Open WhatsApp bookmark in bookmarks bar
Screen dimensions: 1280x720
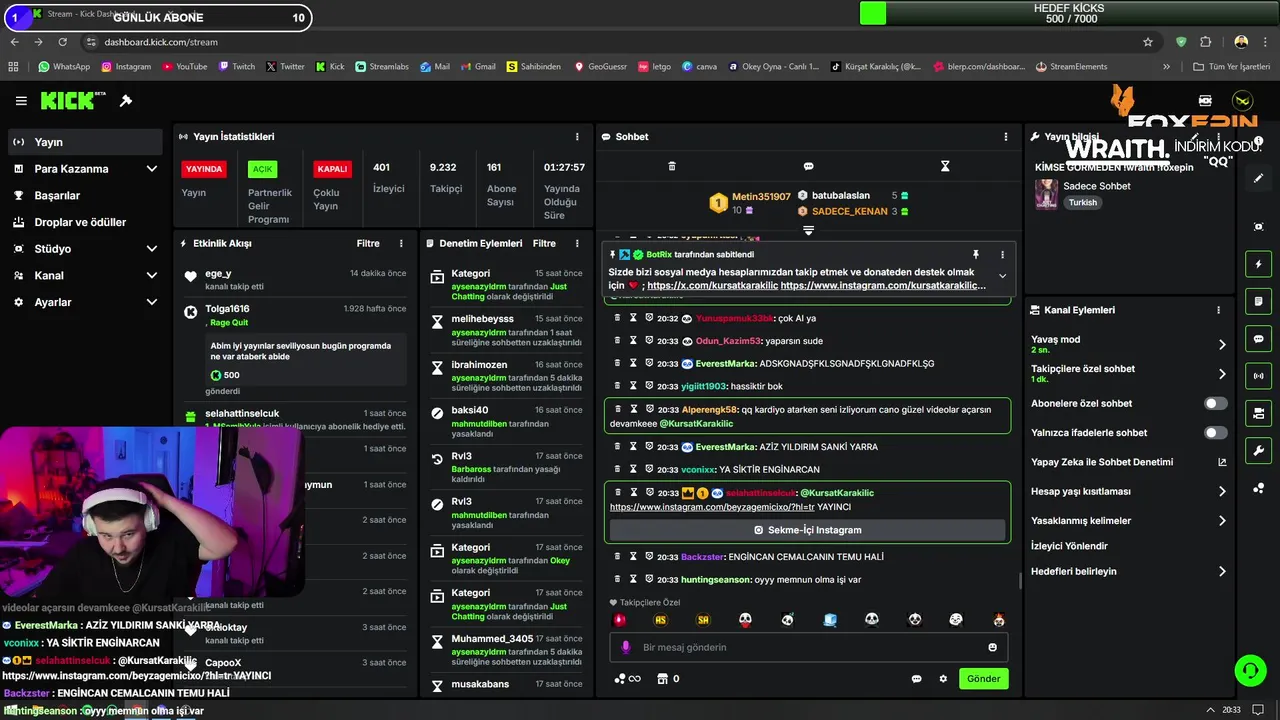tap(64, 67)
